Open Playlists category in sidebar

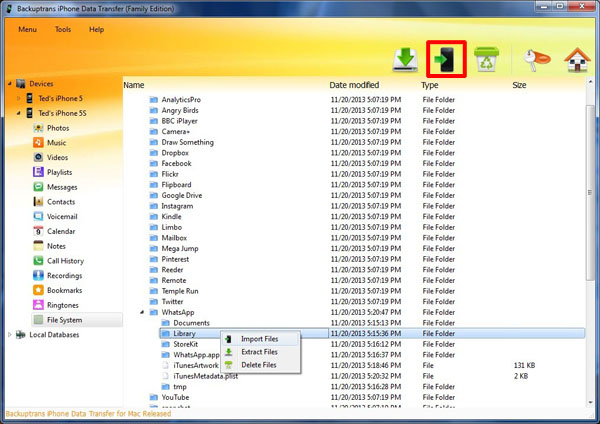[x=59, y=172]
